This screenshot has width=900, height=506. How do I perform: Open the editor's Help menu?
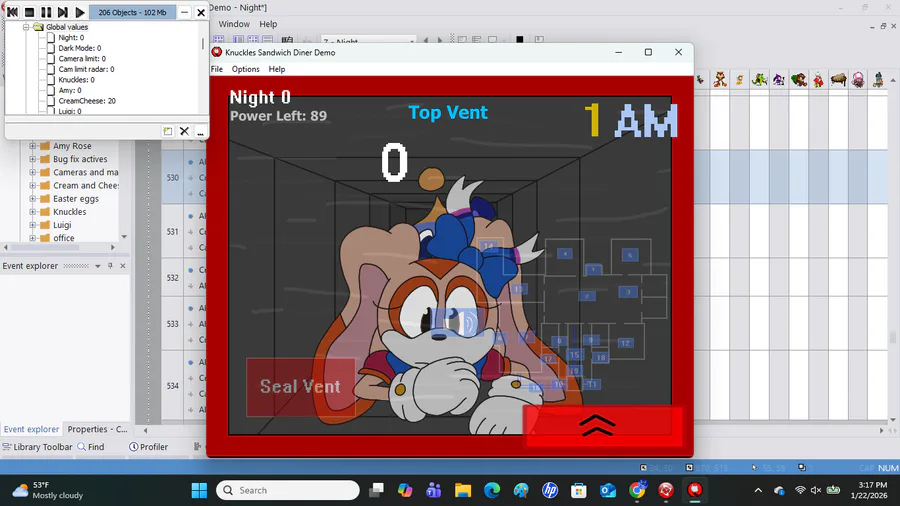[x=268, y=24]
